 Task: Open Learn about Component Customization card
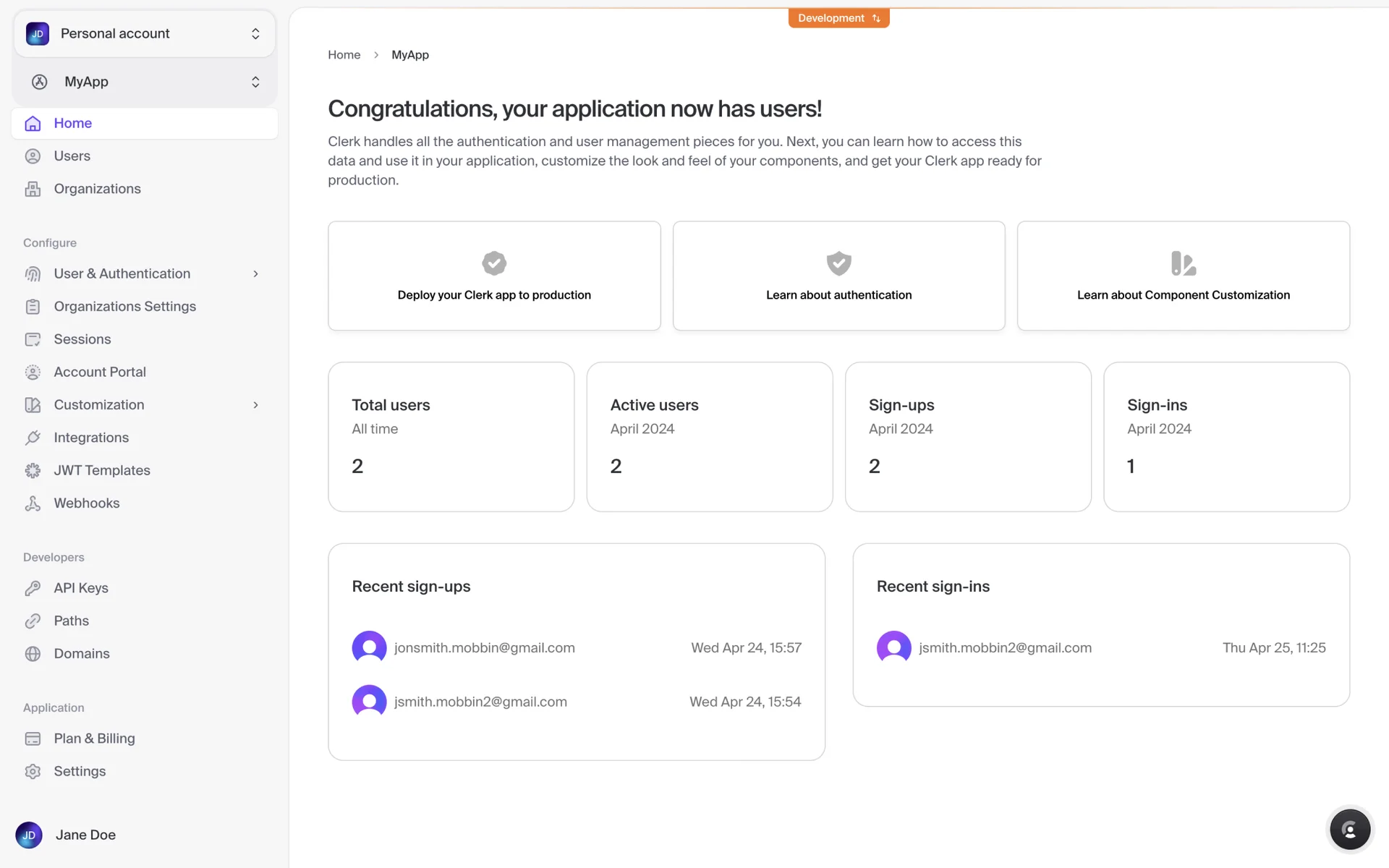(1183, 276)
